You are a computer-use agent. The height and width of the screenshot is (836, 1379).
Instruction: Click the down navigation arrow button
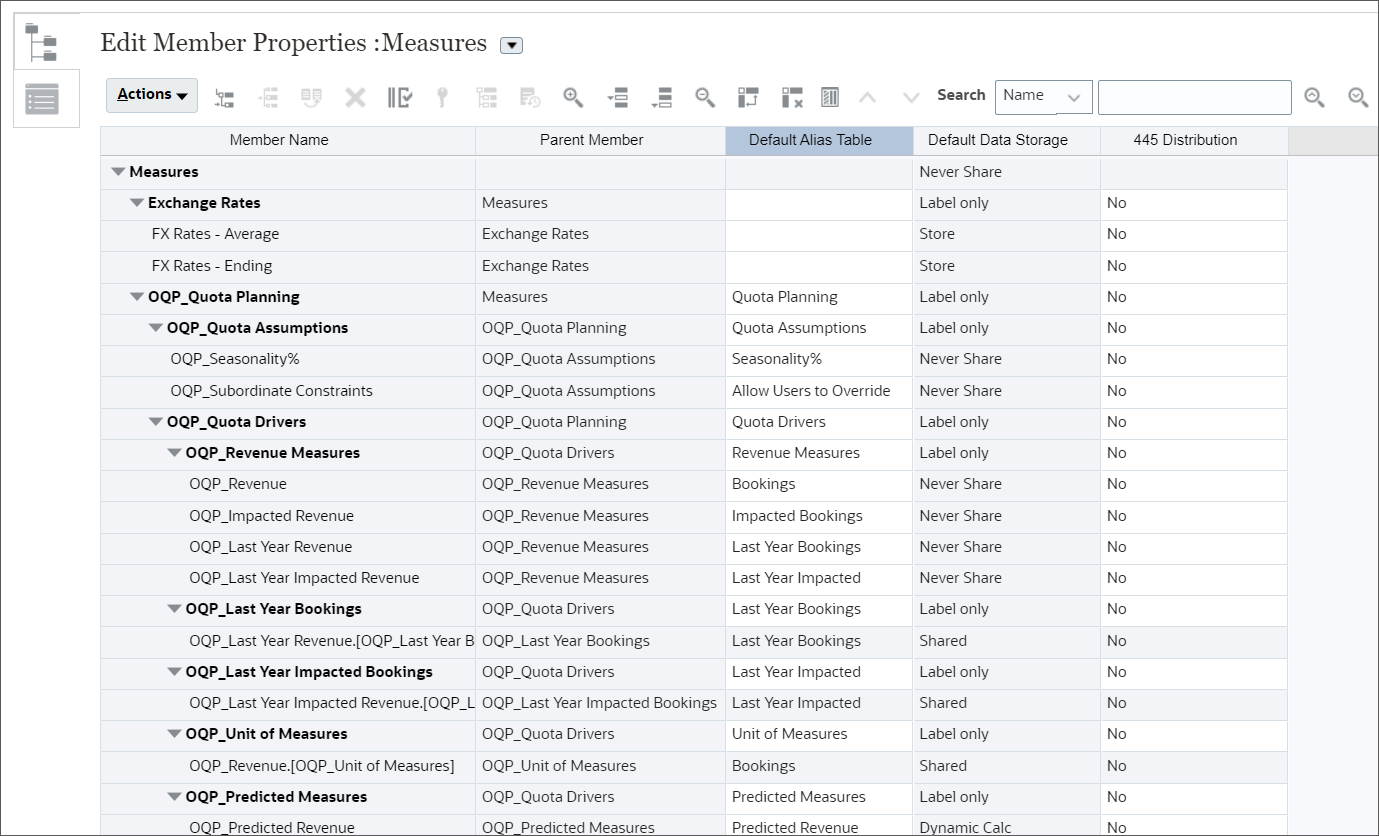pos(911,97)
